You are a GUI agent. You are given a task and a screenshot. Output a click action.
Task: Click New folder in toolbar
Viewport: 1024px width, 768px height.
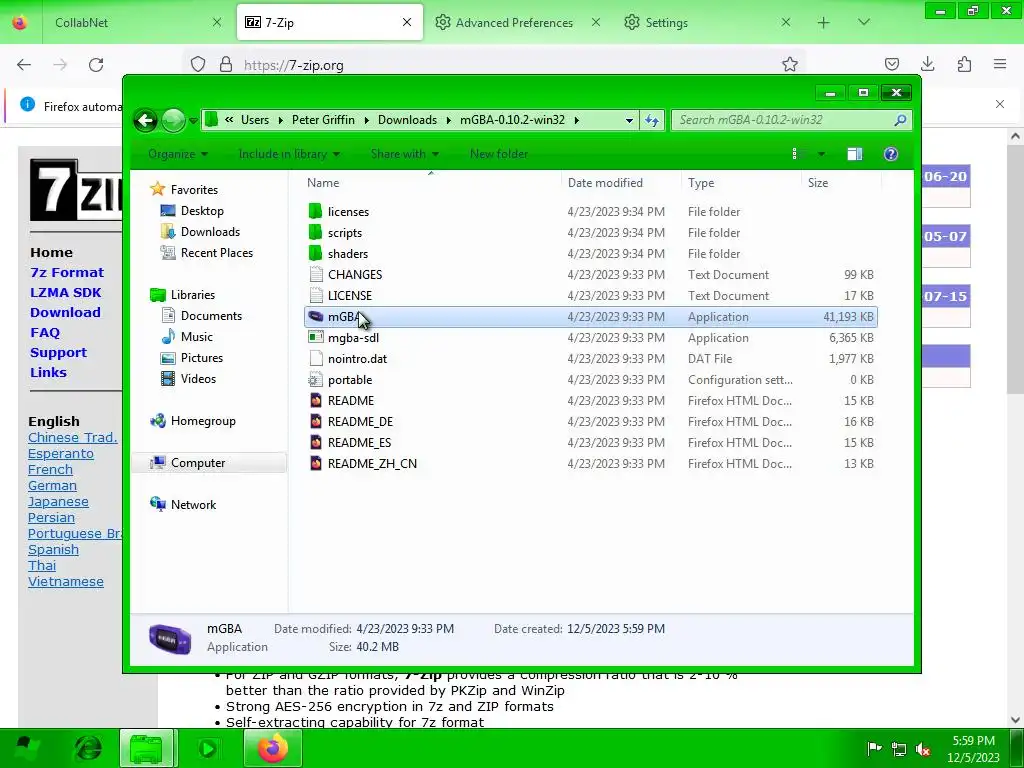(499, 154)
